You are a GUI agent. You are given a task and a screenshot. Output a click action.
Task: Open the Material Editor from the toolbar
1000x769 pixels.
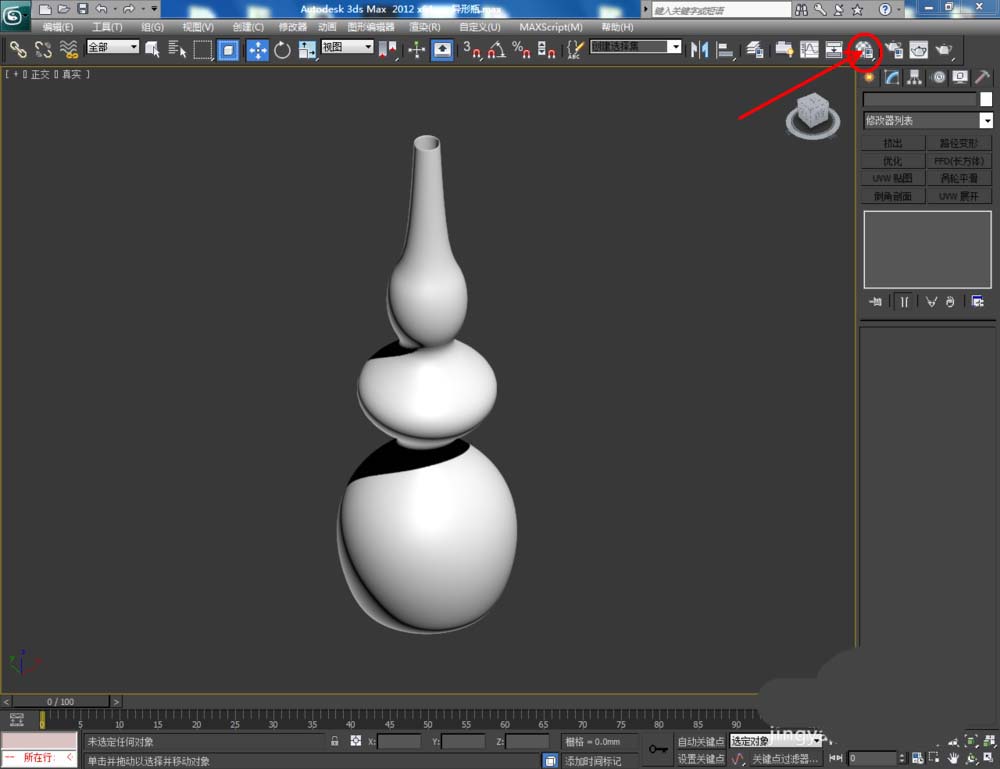tap(864, 49)
